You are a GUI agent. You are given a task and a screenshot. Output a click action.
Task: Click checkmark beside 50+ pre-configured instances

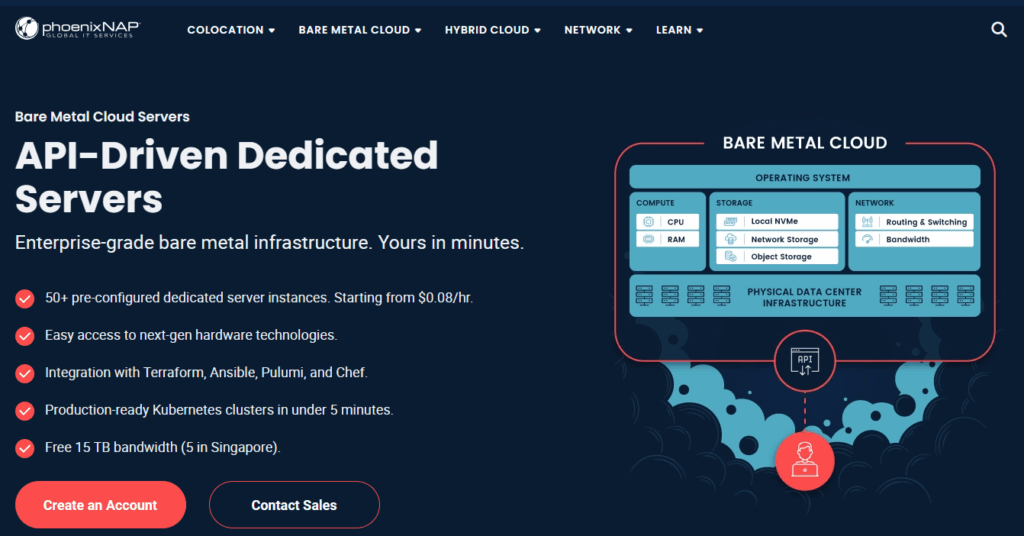pos(25,298)
